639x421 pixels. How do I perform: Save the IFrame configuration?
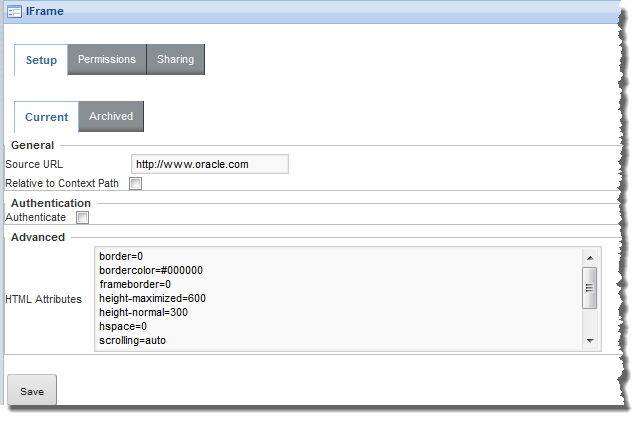[x=32, y=390]
